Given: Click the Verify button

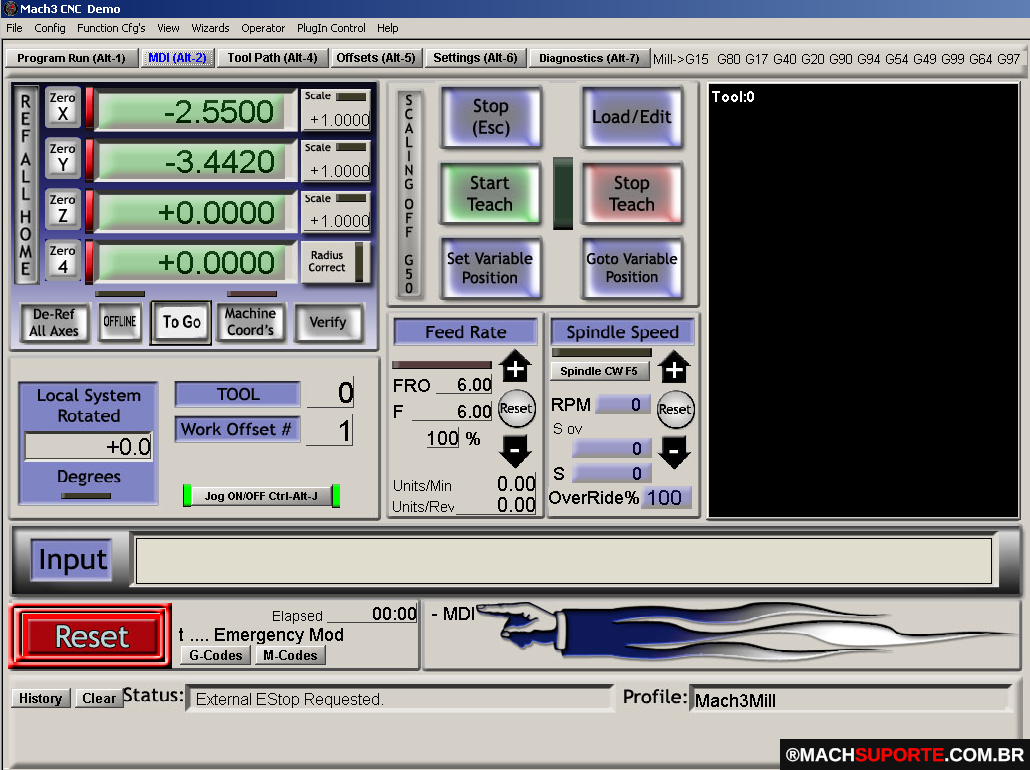Looking at the screenshot, I should coord(328,322).
